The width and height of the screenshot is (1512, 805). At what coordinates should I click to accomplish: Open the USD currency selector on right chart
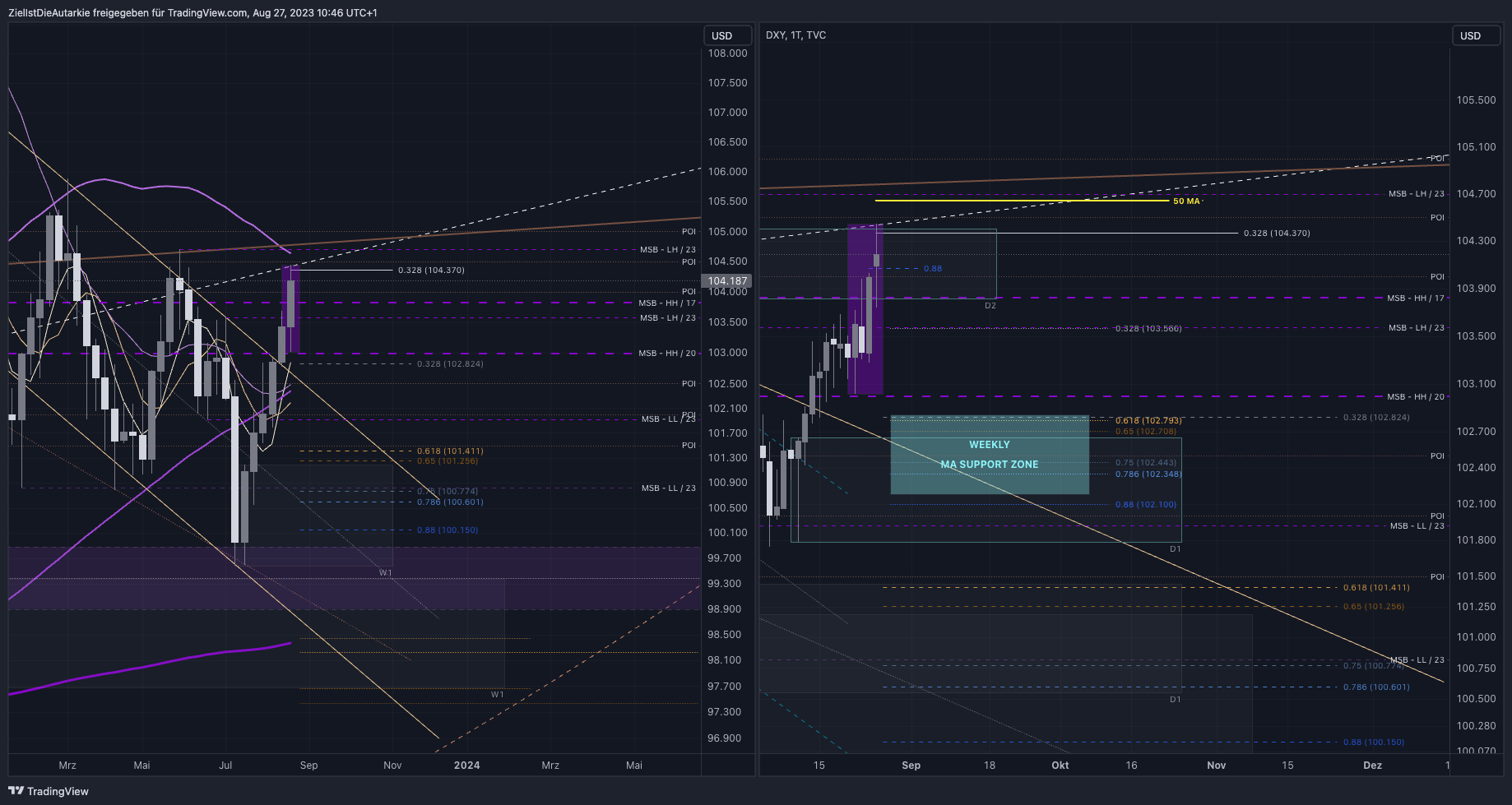(x=1476, y=36)
